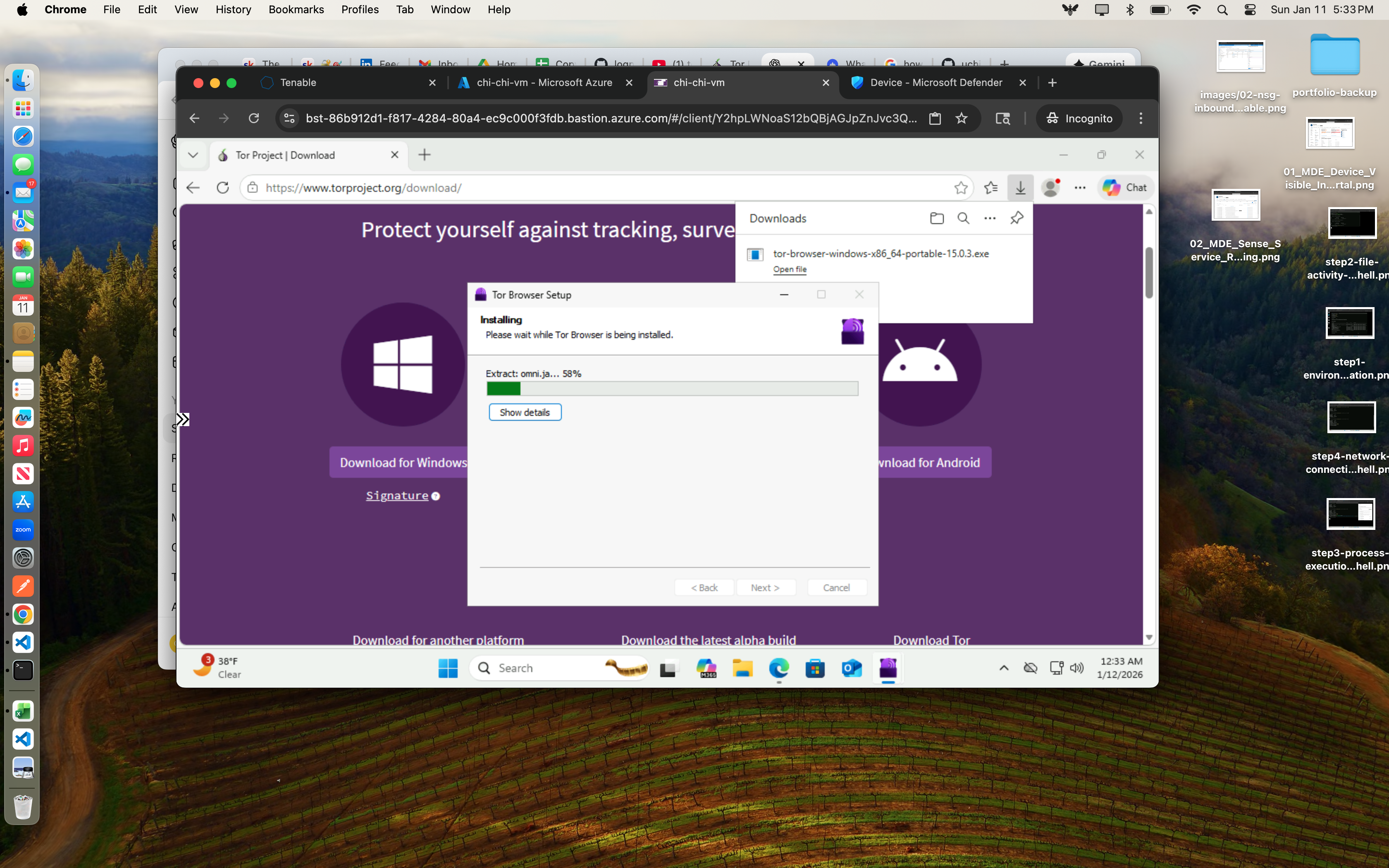Expand the Edge tab actions chevron
The image size is (1389, 868).
coord(193,155)
